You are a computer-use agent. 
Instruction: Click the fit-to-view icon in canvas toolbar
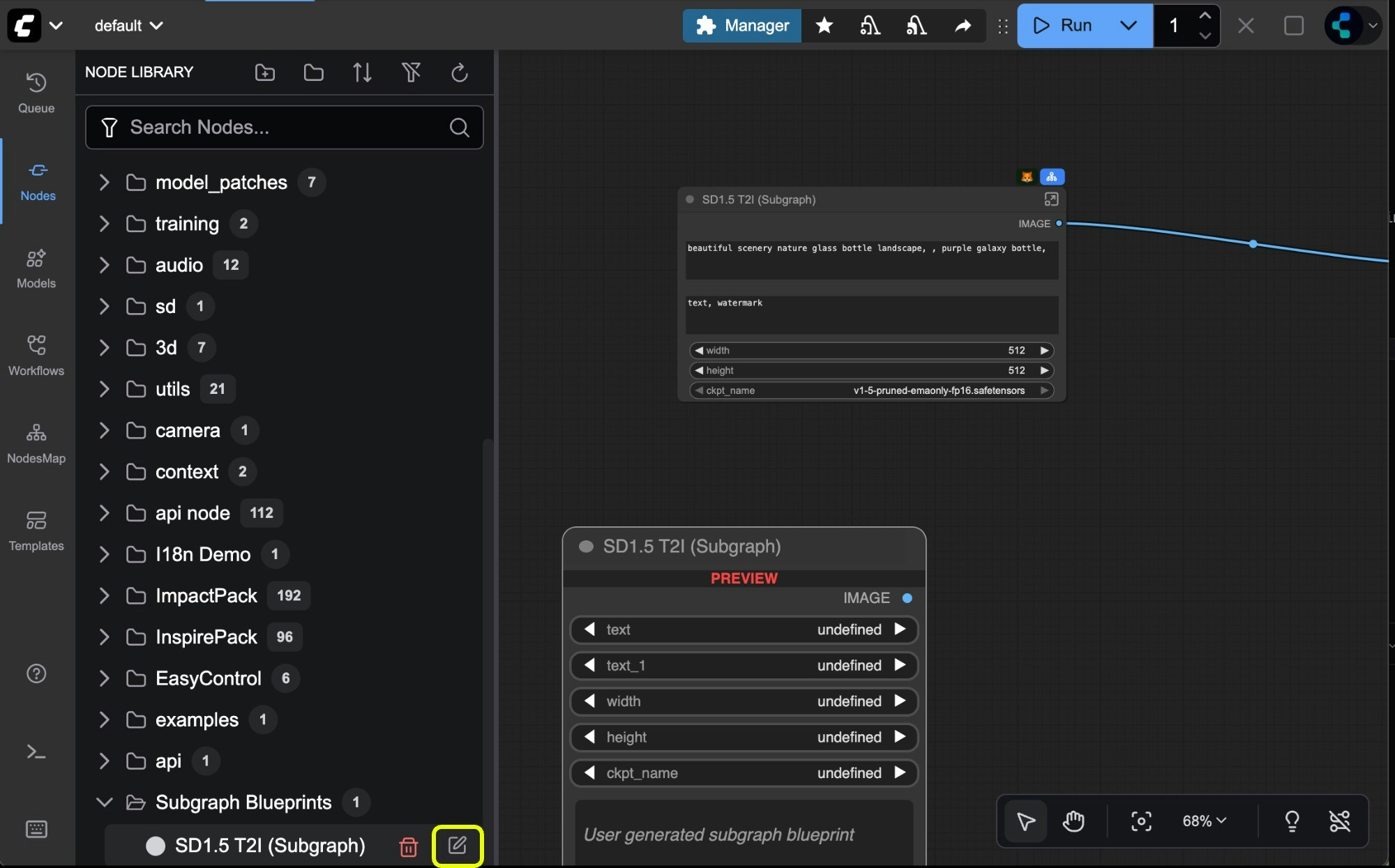pyautogui.click(x=1140, y=821)
